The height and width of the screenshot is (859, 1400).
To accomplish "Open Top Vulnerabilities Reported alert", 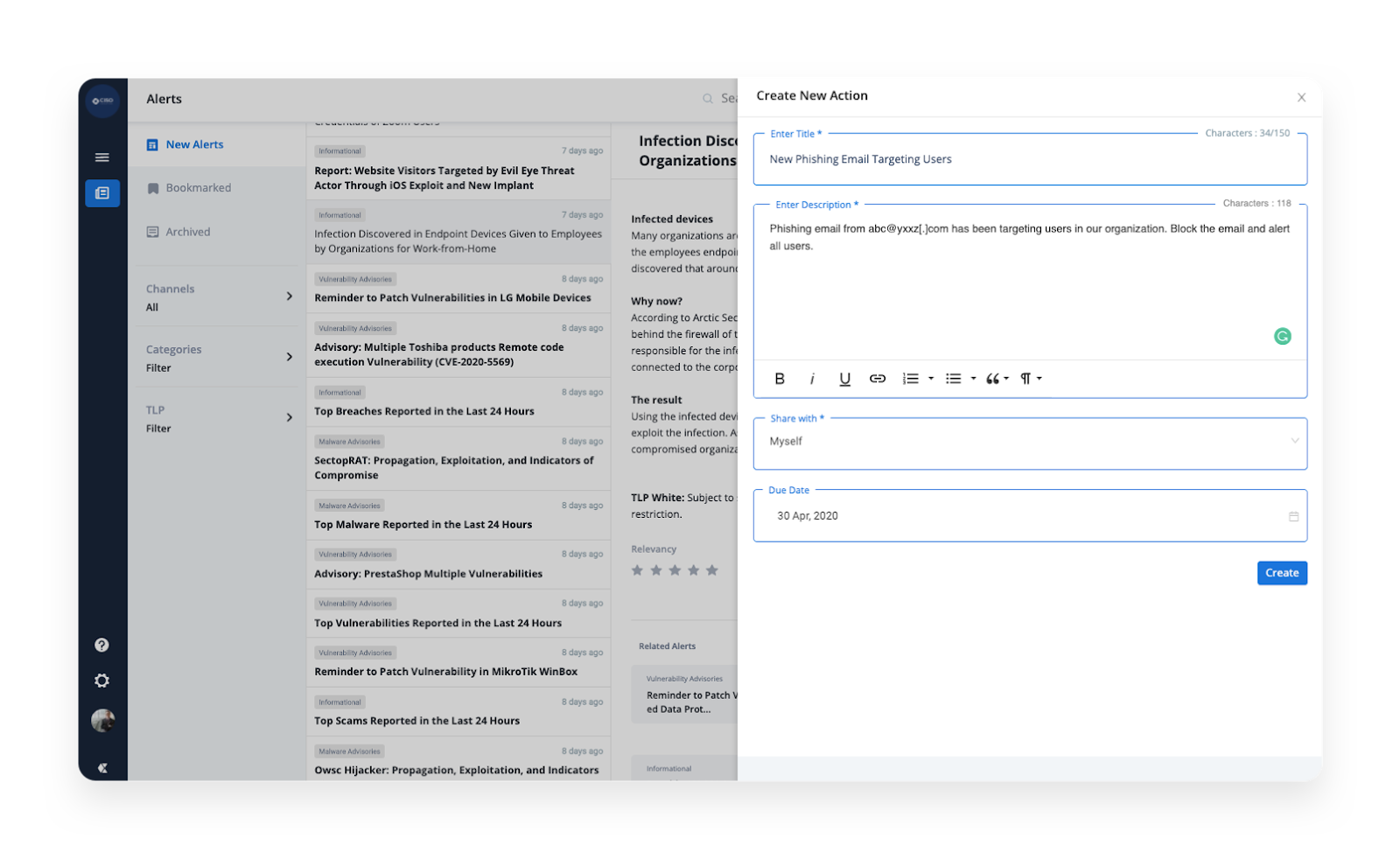I will point(458,613).
